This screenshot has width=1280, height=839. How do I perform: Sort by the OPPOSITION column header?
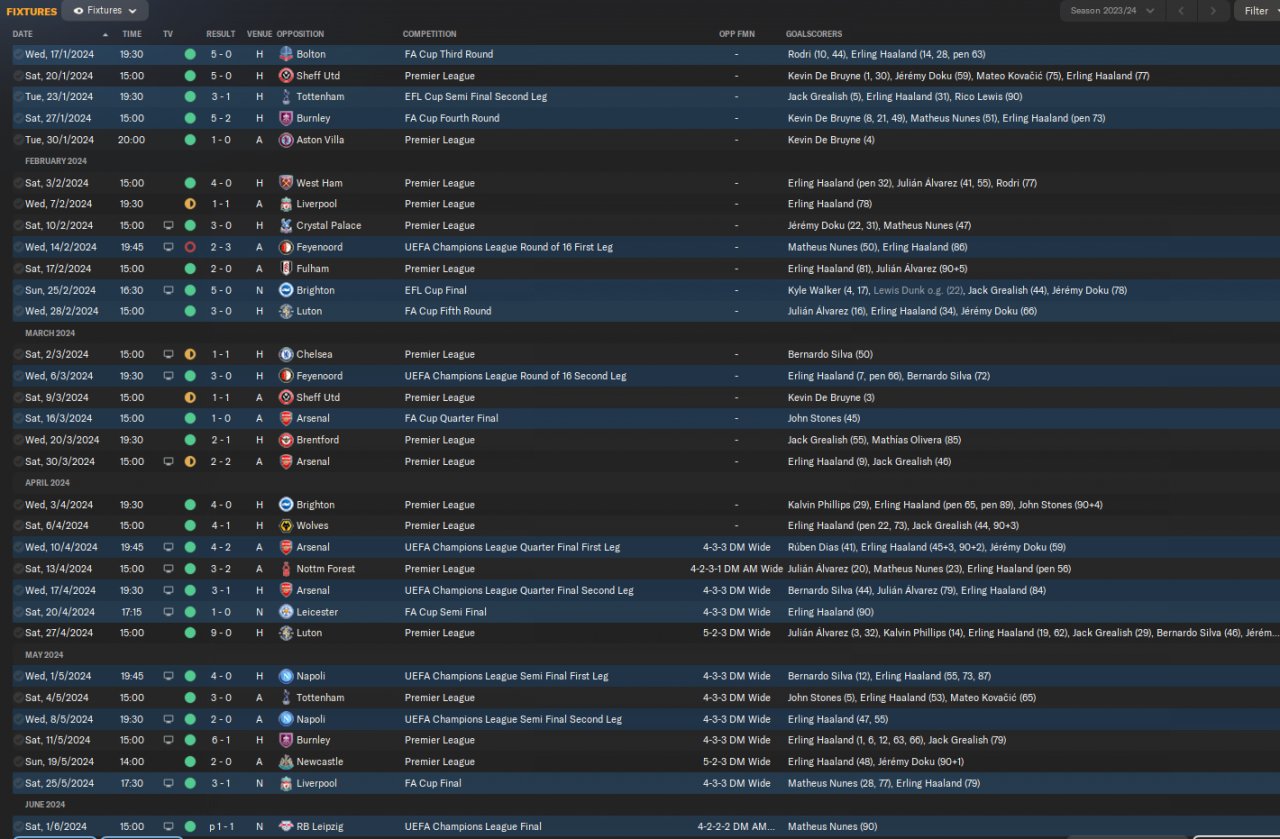pos(300,34)
